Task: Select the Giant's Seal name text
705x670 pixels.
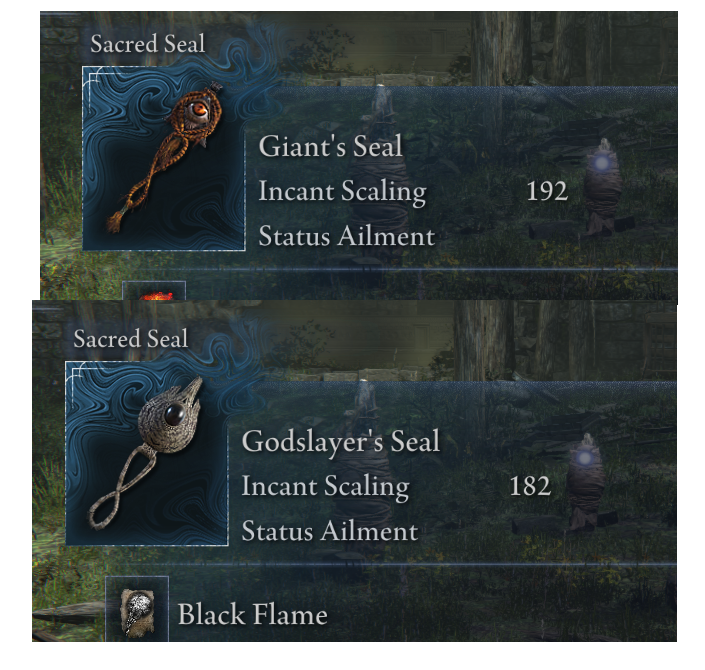Action: [x=330, y=146]
